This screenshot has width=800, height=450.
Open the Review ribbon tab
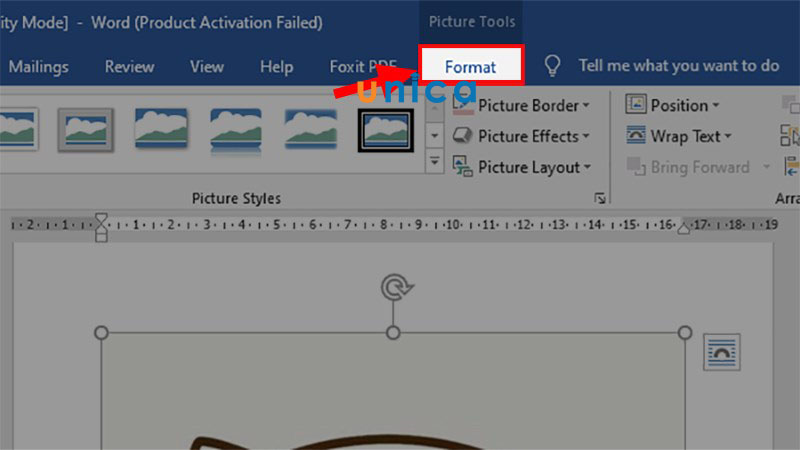130,66
